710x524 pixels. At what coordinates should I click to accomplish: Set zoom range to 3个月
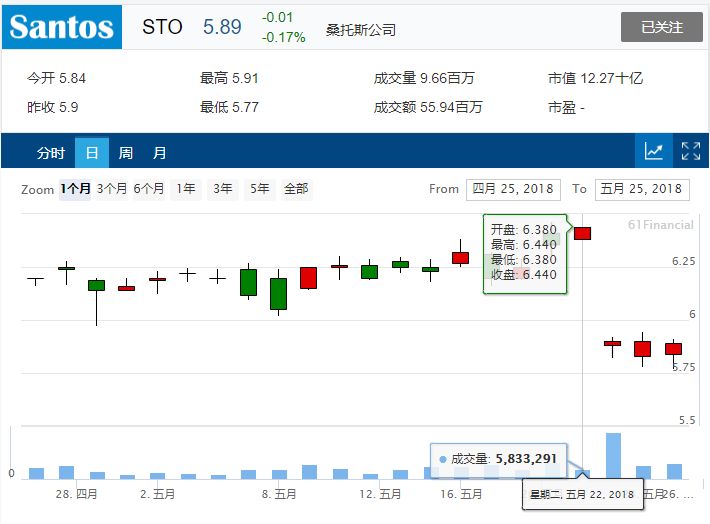tap(112, 189)
